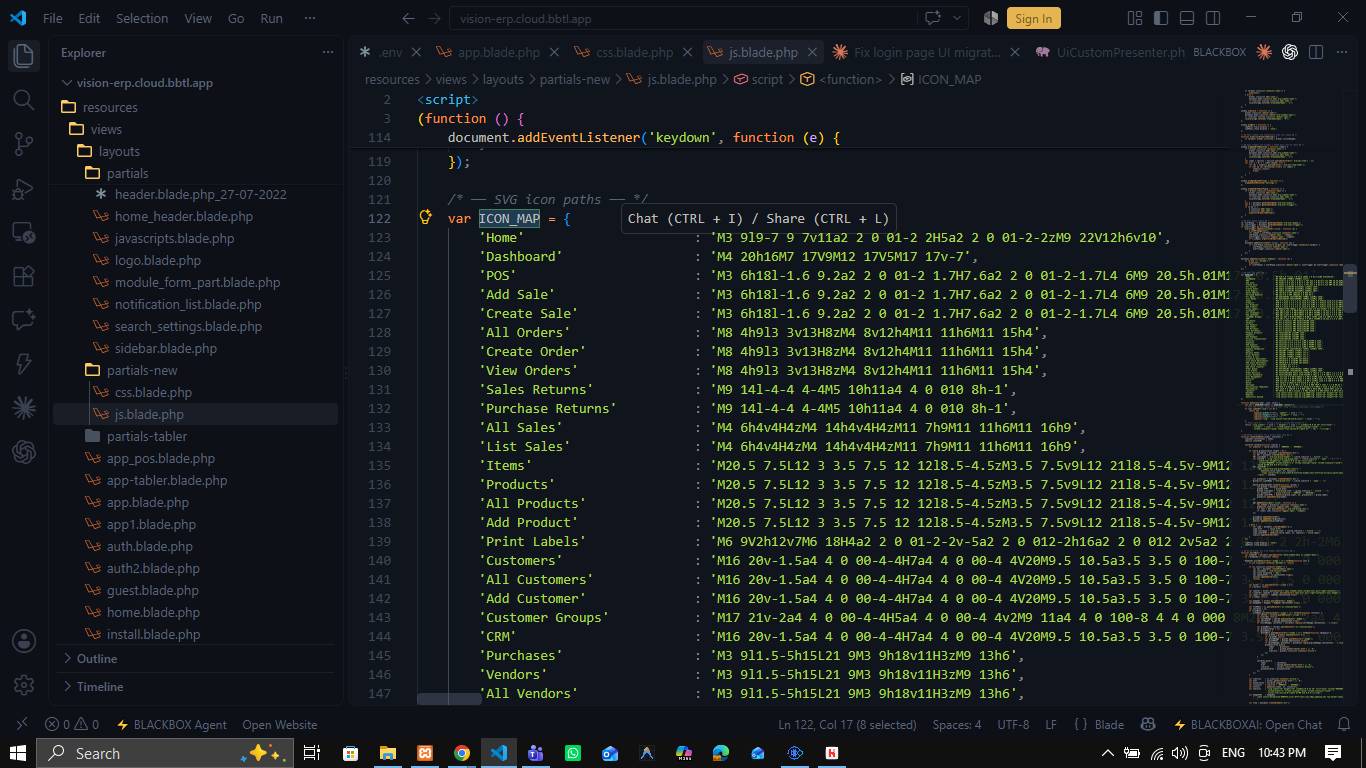Toggle panel layout button in title bar
Screen dimensions: 1366x768
coord(1187,18)
